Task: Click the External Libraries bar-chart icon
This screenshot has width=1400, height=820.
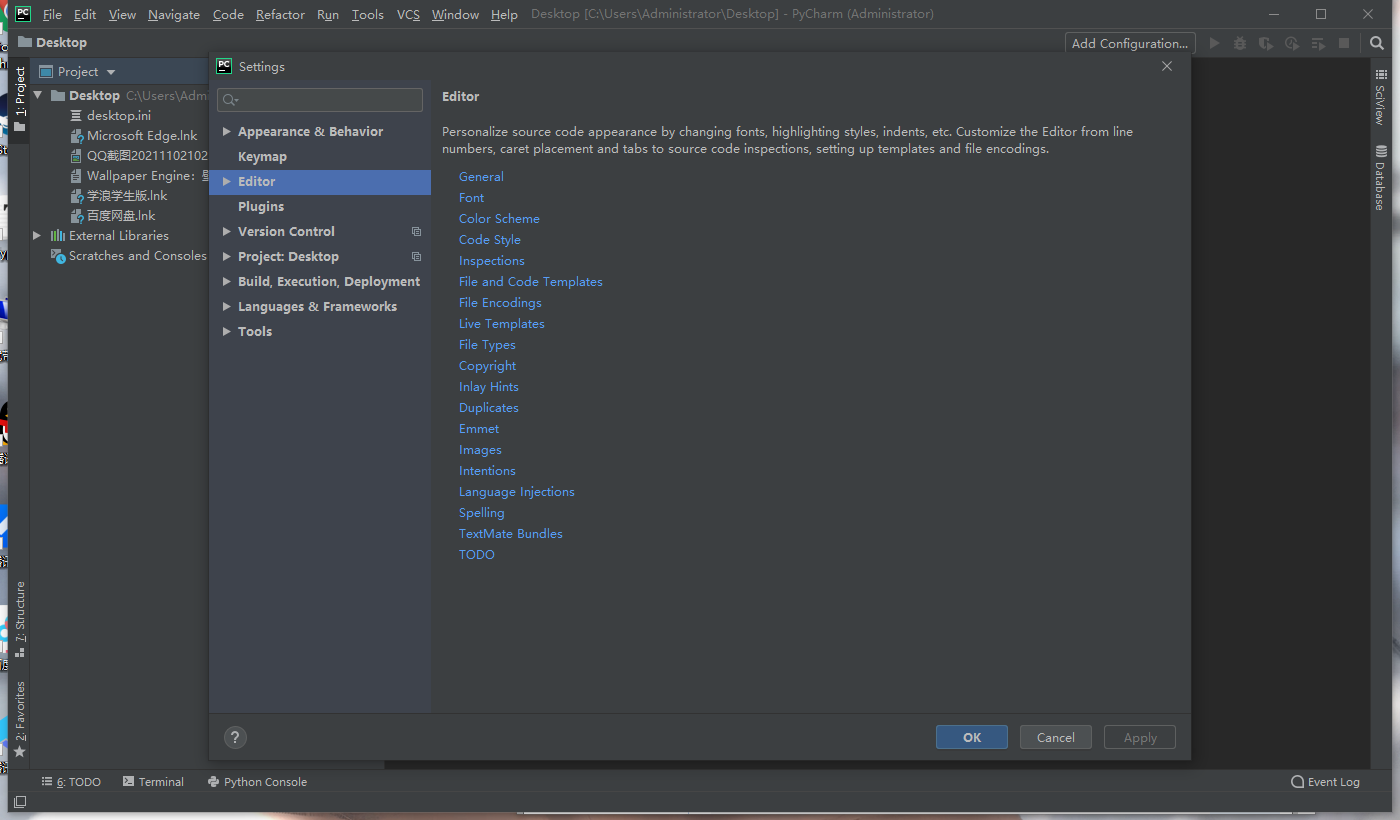Action: [x=58, y=236]
